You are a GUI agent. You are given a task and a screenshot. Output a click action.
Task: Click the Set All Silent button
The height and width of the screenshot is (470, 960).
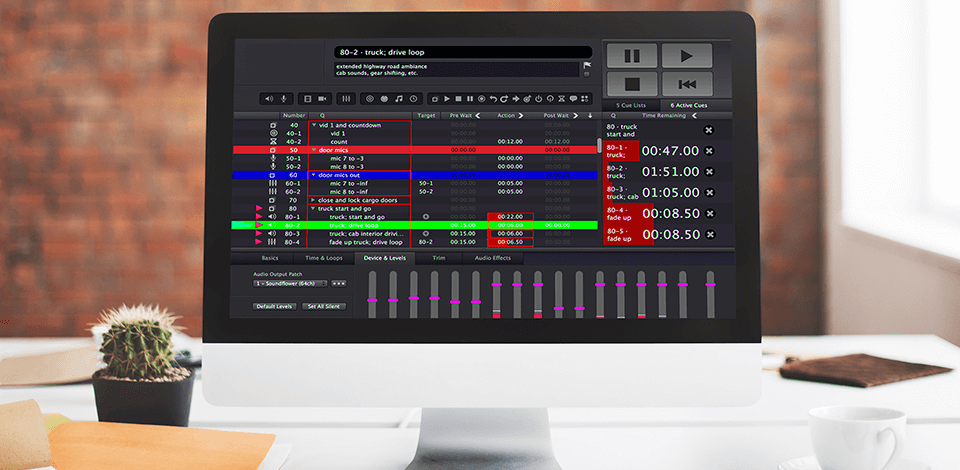[324, 306]
